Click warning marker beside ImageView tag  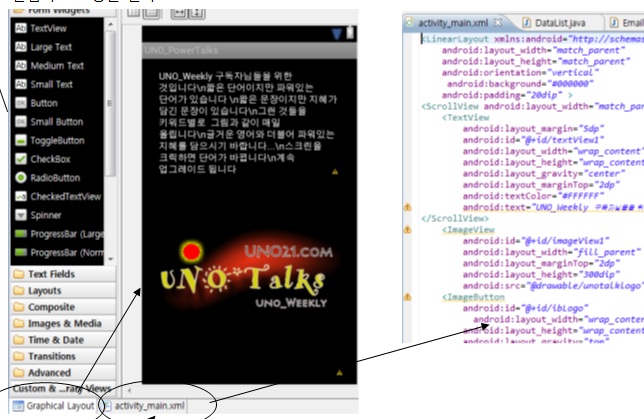pos(407,230)
